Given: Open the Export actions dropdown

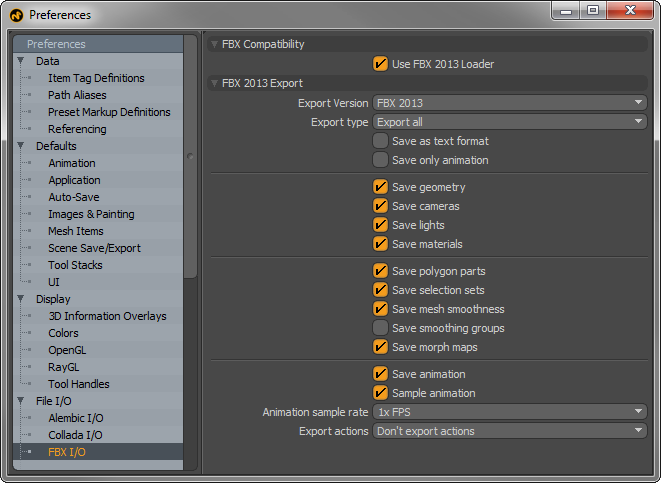Looking at the screenshot, I should click(x=509, y=431).
